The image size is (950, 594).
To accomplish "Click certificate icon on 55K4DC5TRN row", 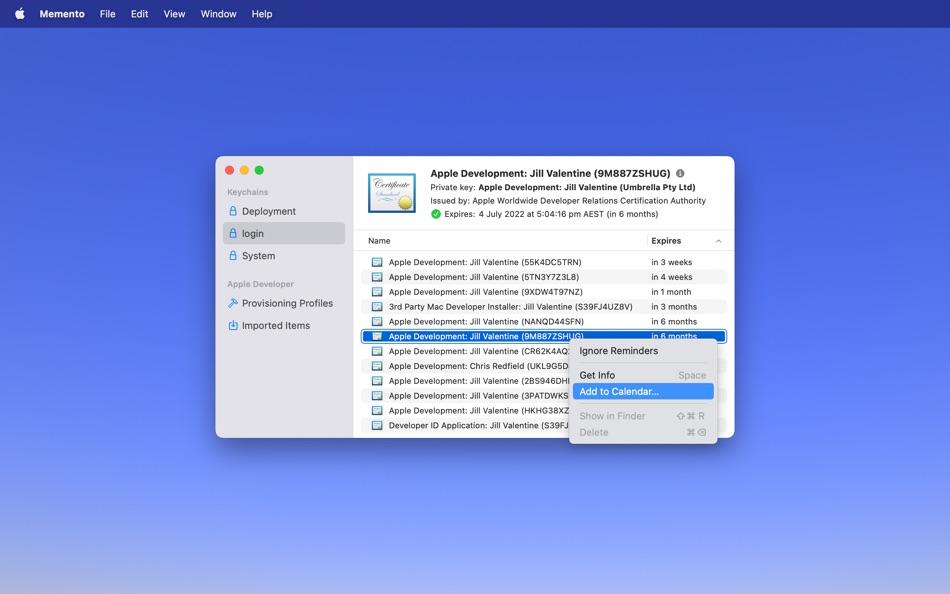I will pyautogui.click(x=377, y=262).
